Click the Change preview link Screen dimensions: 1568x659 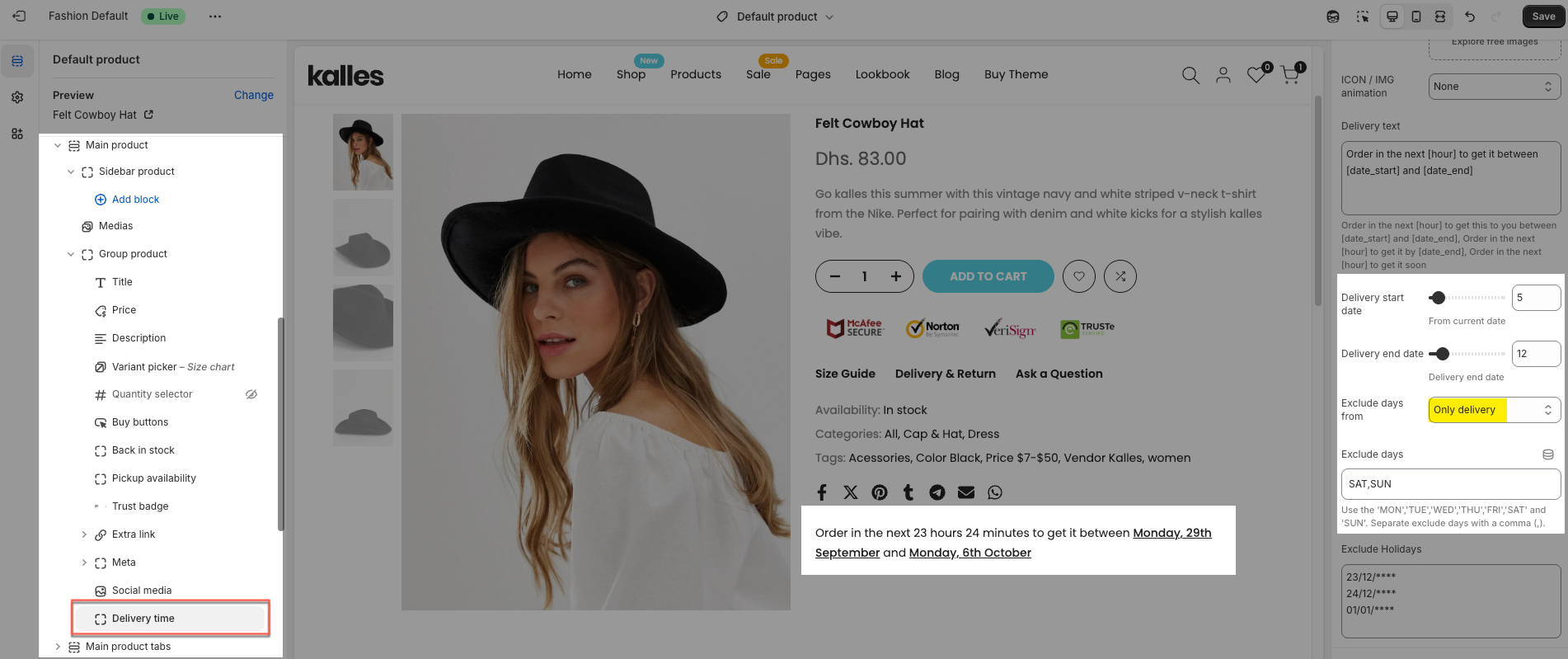click(x=253, y=95)
